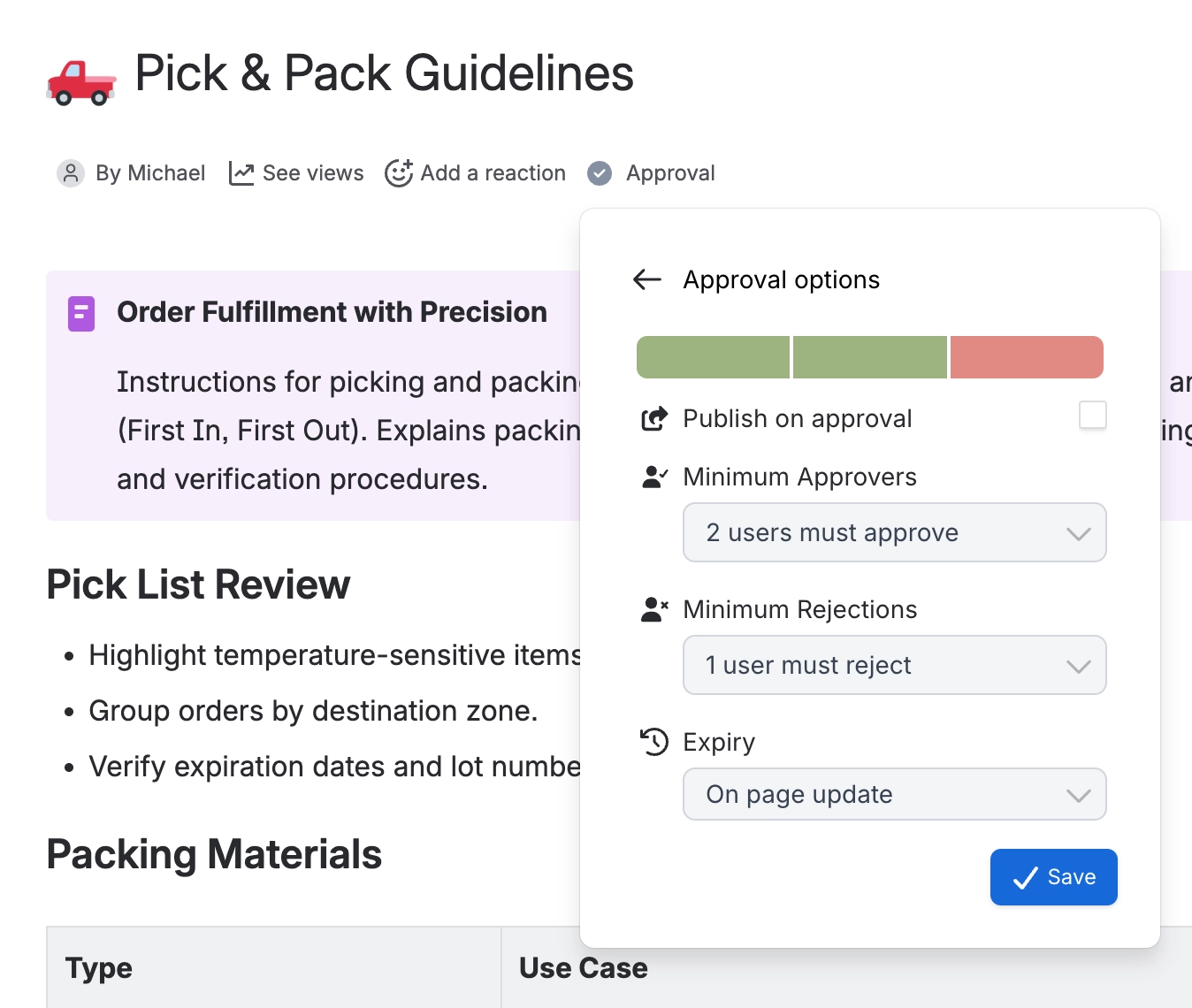
Task: Click the Add a reaction smiley icon
Action: coord(399,173)
